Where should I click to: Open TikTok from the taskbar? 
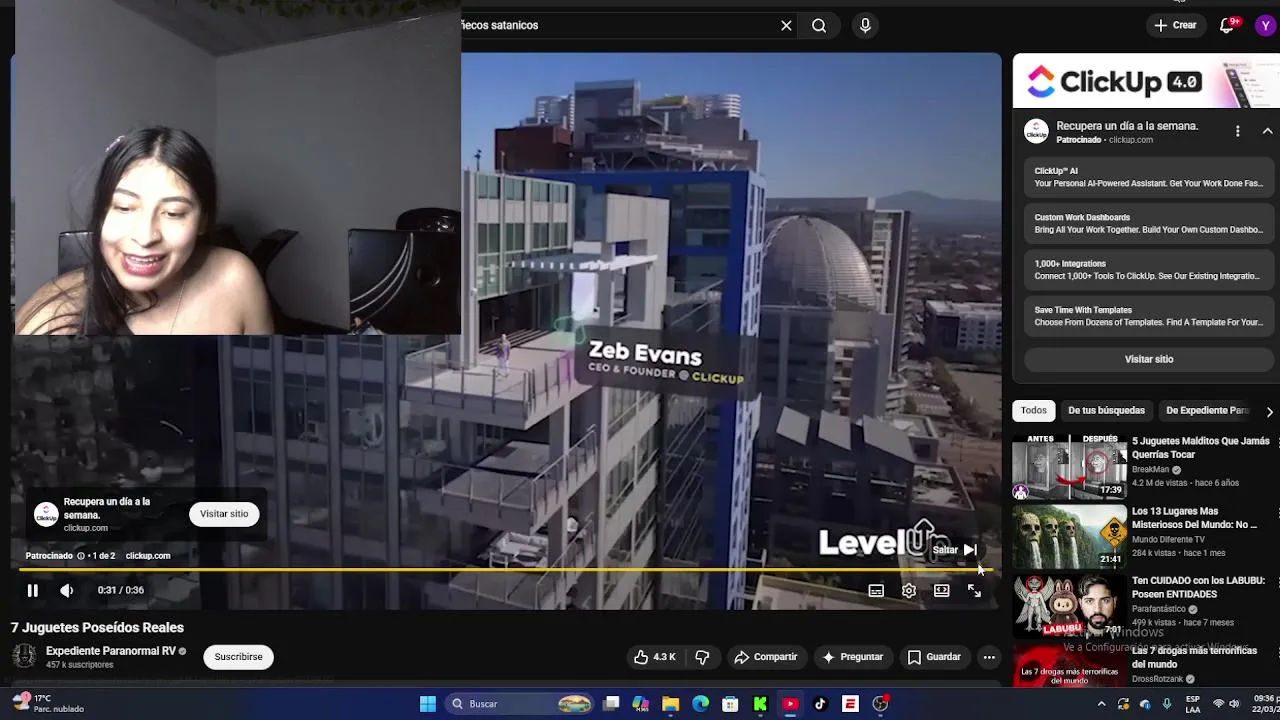point(820,704)
